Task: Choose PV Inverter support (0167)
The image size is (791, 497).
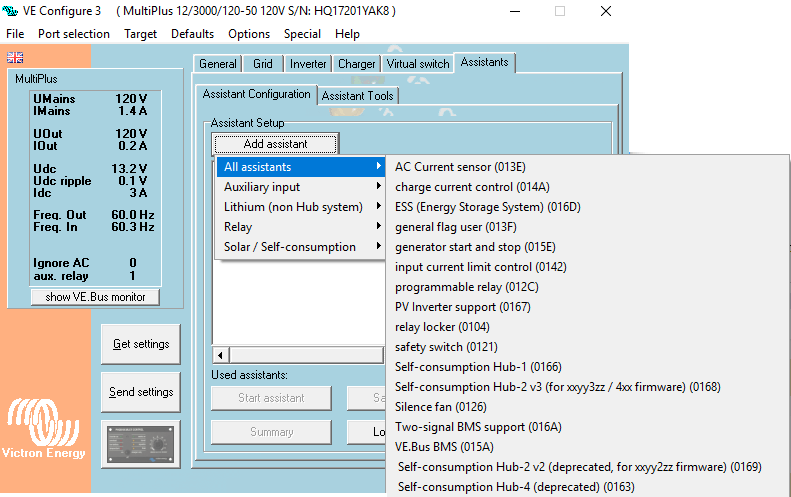Action: click(x=588, y=307)
